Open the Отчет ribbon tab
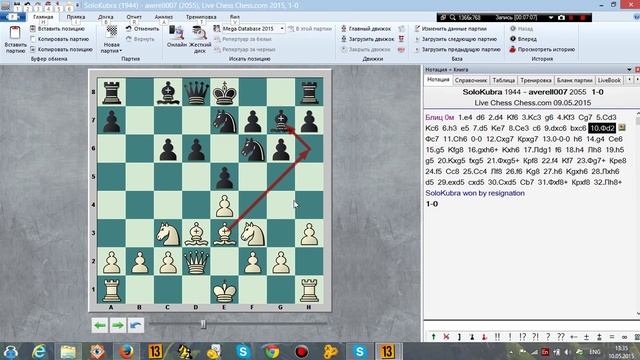Image resolution: width=640 pixels, height=360 pixels. (x=134, y=17)
